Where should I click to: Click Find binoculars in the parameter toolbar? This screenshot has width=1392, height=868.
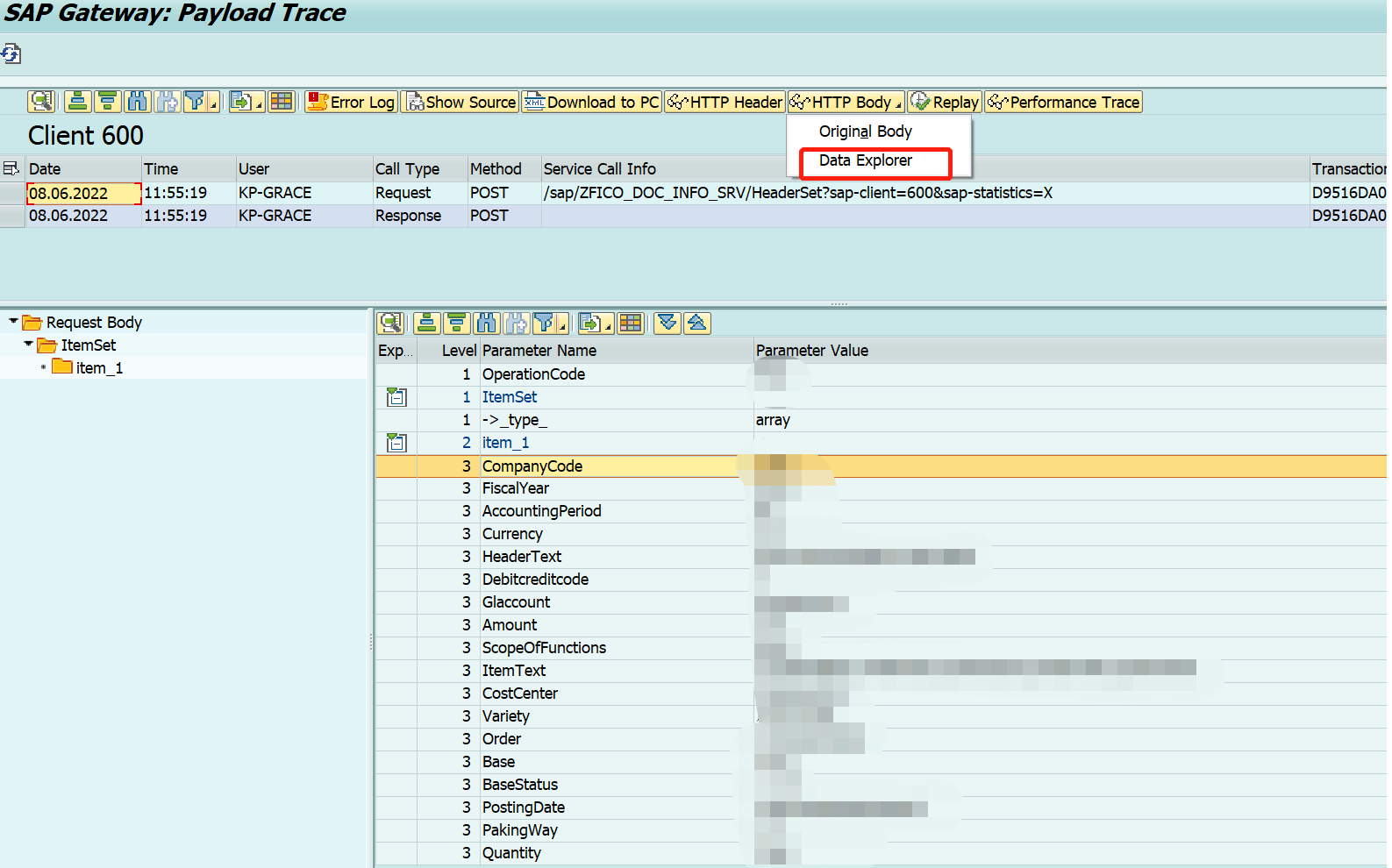486,324
